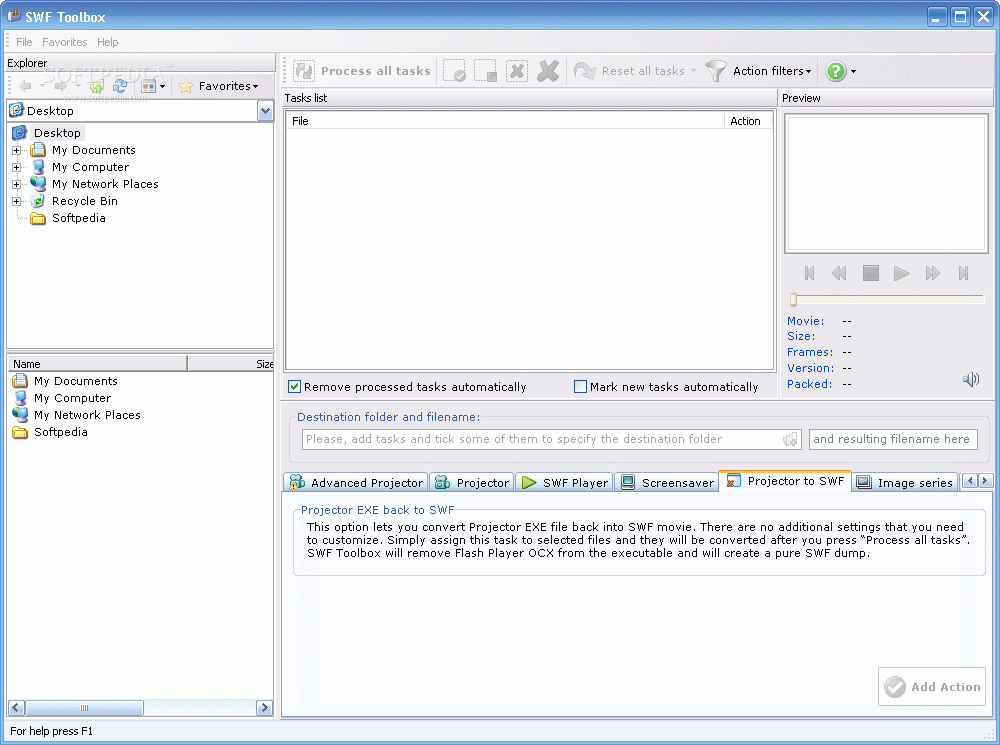This screenshot has width=1000, height=745.
Task: Click the Add Action button
Action: tap(932, 687)
